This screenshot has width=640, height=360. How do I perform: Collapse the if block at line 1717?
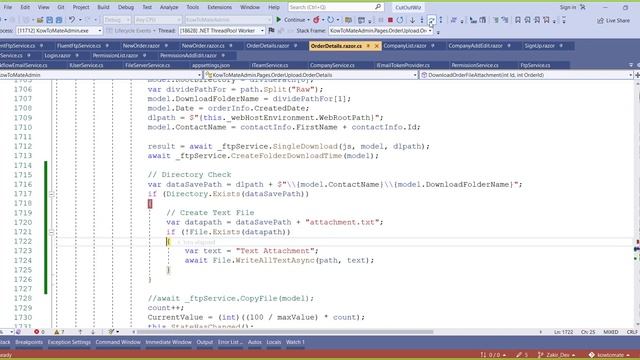[x=51, y=194]
